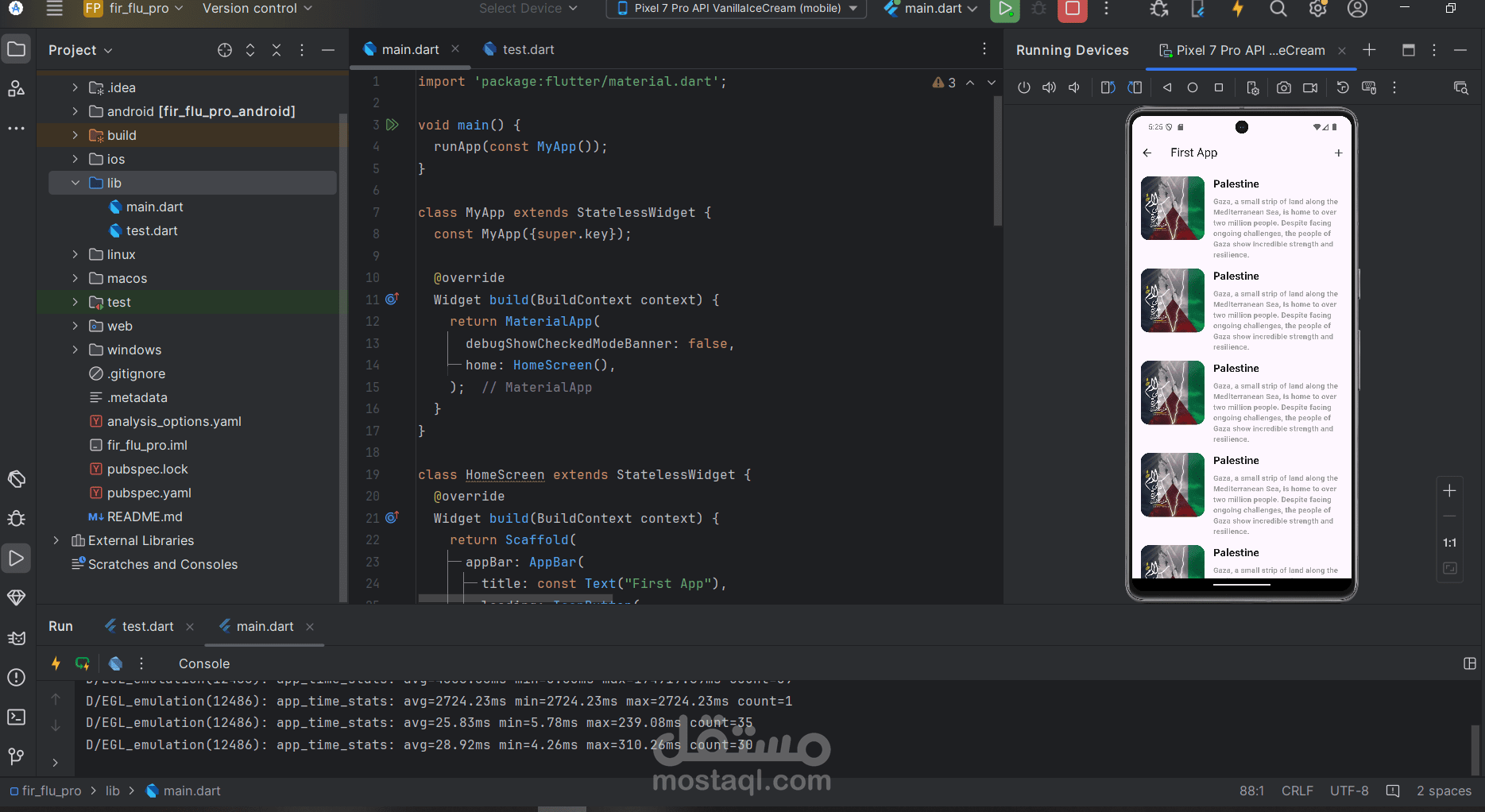Expand the External Libraries node
Screen dimensions: 1485x812
56,540
